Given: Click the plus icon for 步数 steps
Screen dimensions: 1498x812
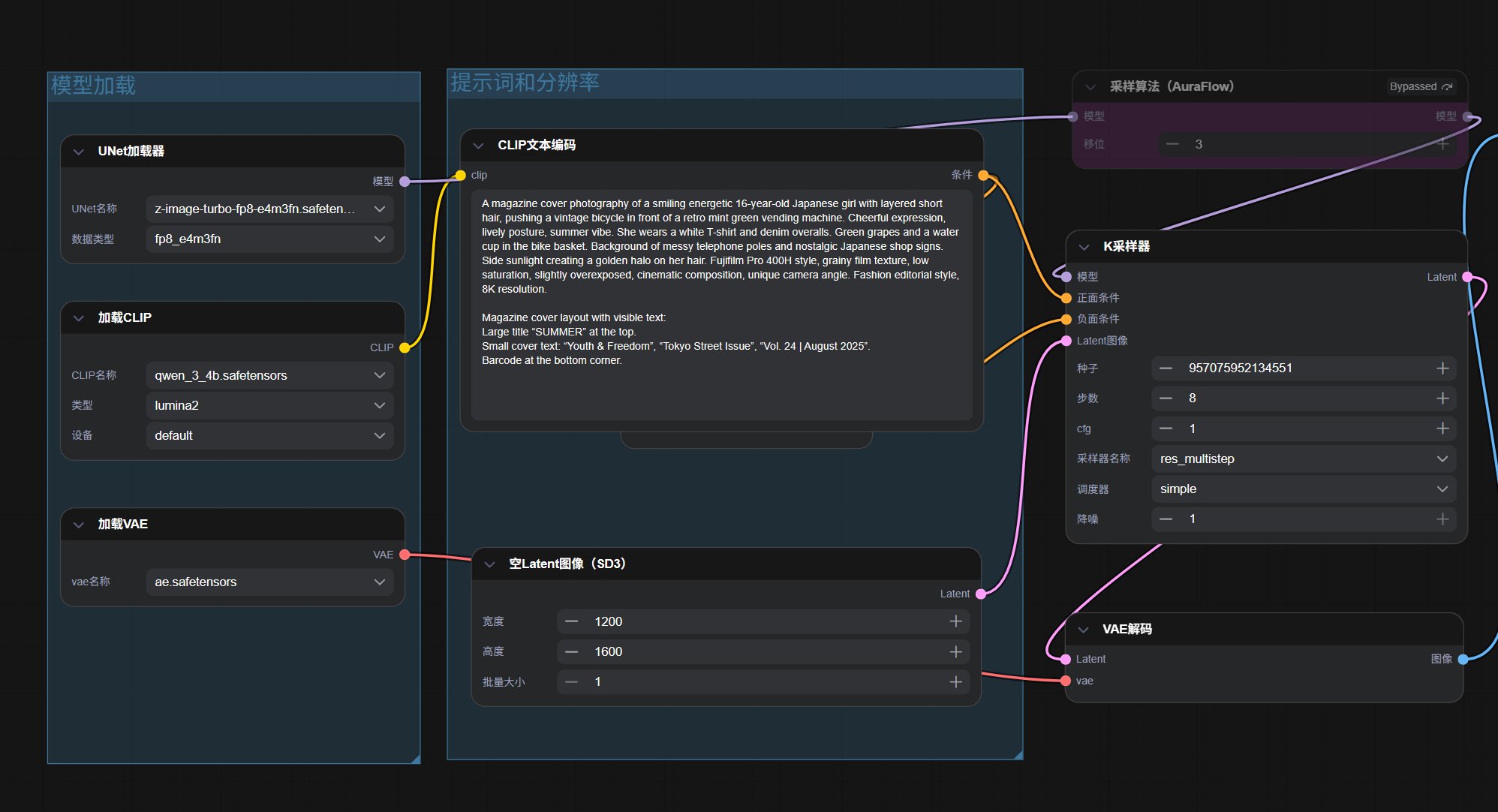Looking at the screenshot, I should (x=1442, y=398).
